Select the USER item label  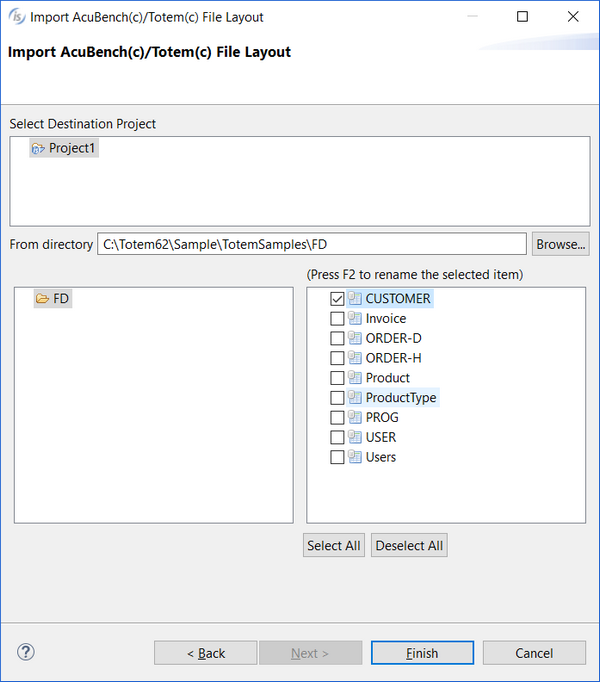(381, 438)
